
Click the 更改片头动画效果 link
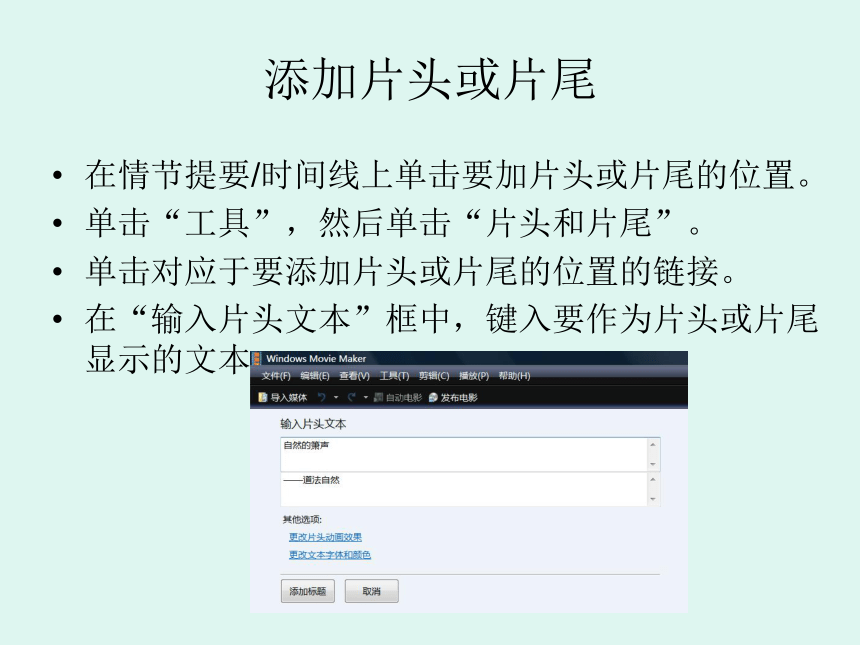[325, 537]
